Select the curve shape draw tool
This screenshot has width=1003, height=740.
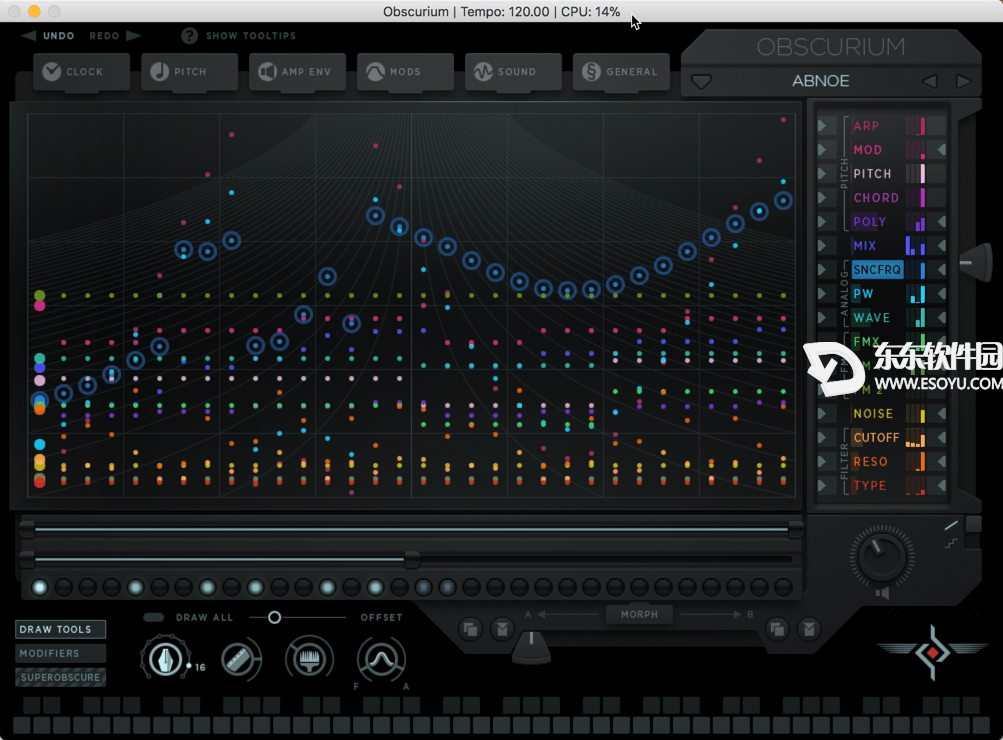[x=381, y=659]
